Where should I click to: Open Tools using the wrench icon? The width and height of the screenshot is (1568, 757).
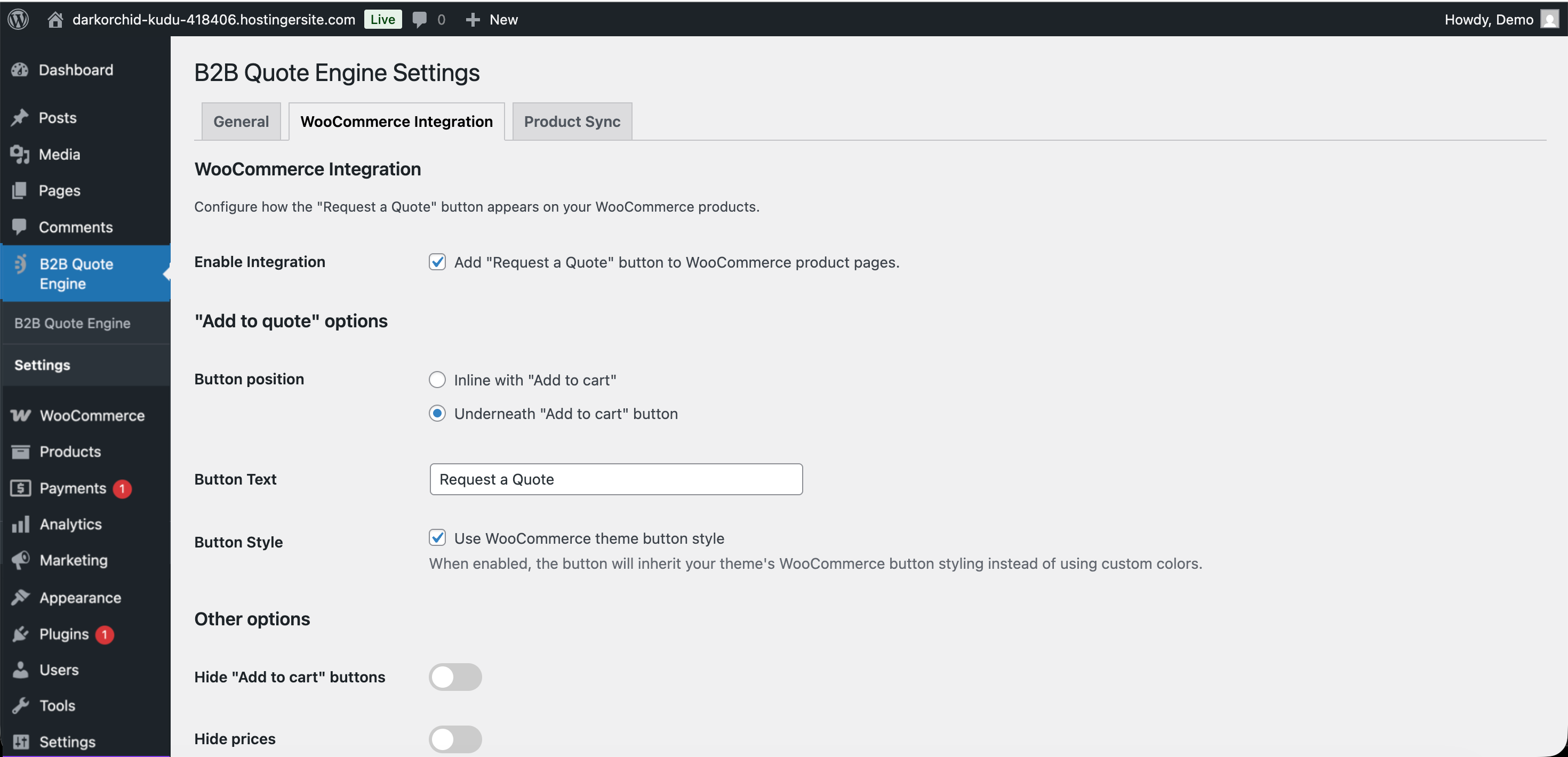(20, 705)
